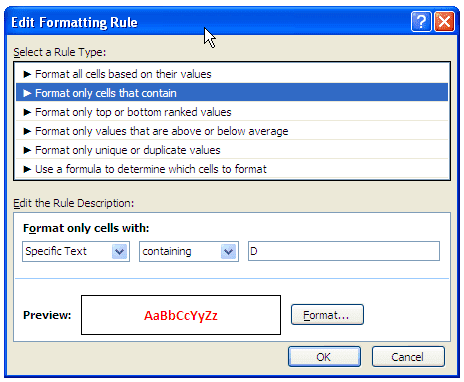Cancel the formatting rule edit

408,357
